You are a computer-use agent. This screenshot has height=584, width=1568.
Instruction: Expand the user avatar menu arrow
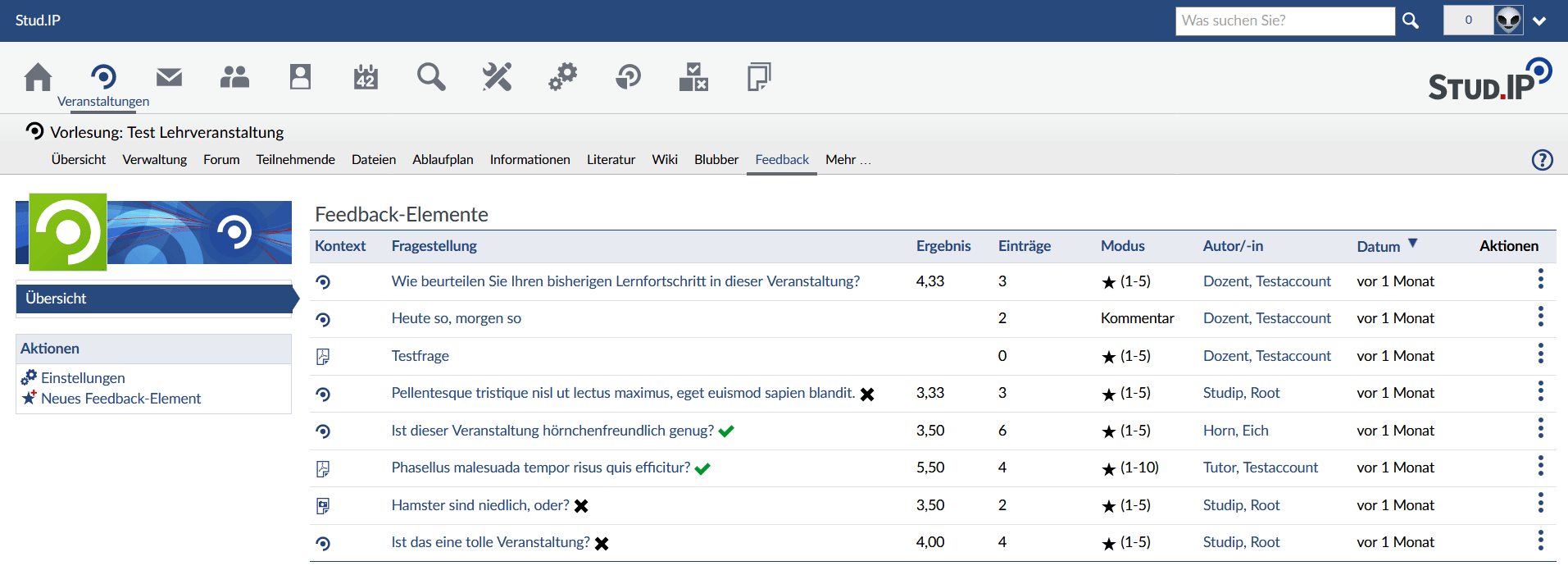coord(1539,21)
